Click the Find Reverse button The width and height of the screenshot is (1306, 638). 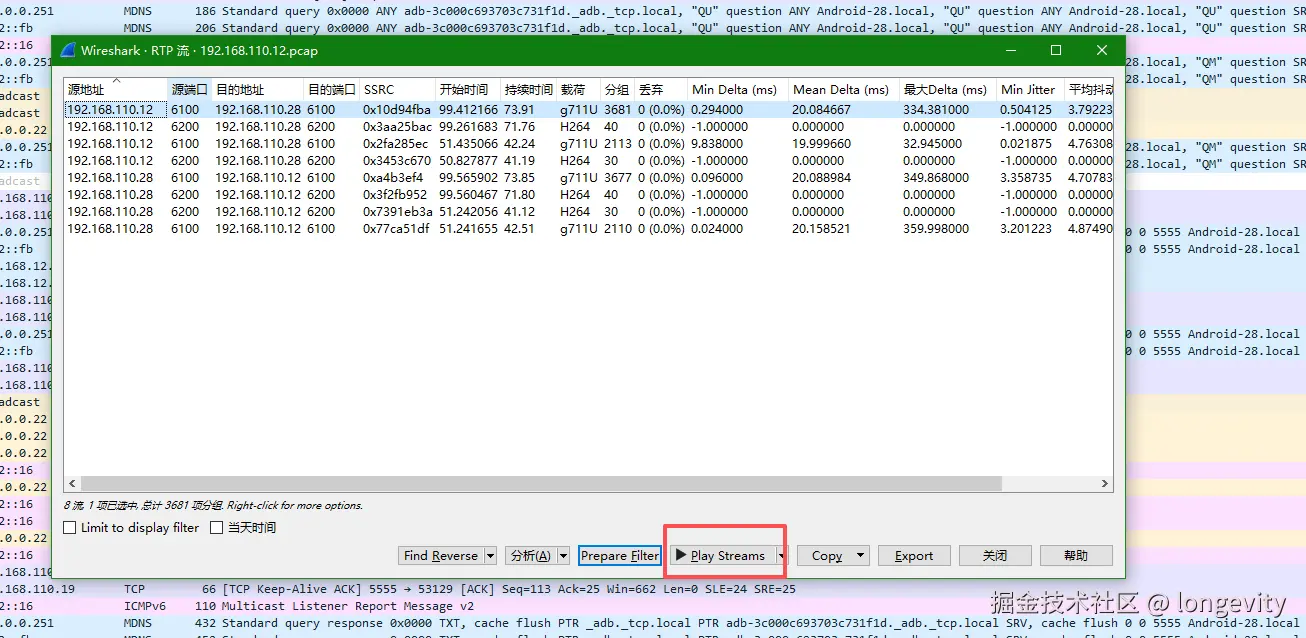click(441, 556)
